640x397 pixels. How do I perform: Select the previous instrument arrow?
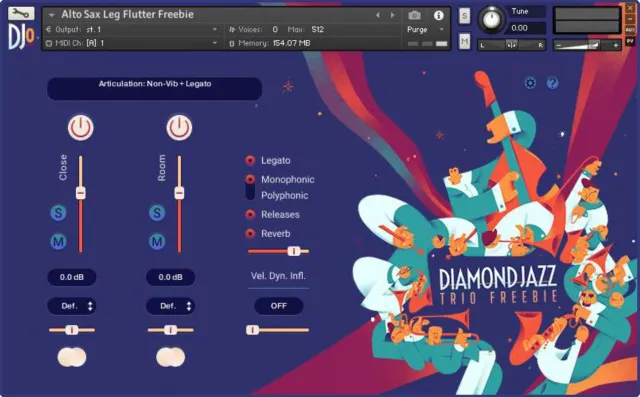click(378, 15)
